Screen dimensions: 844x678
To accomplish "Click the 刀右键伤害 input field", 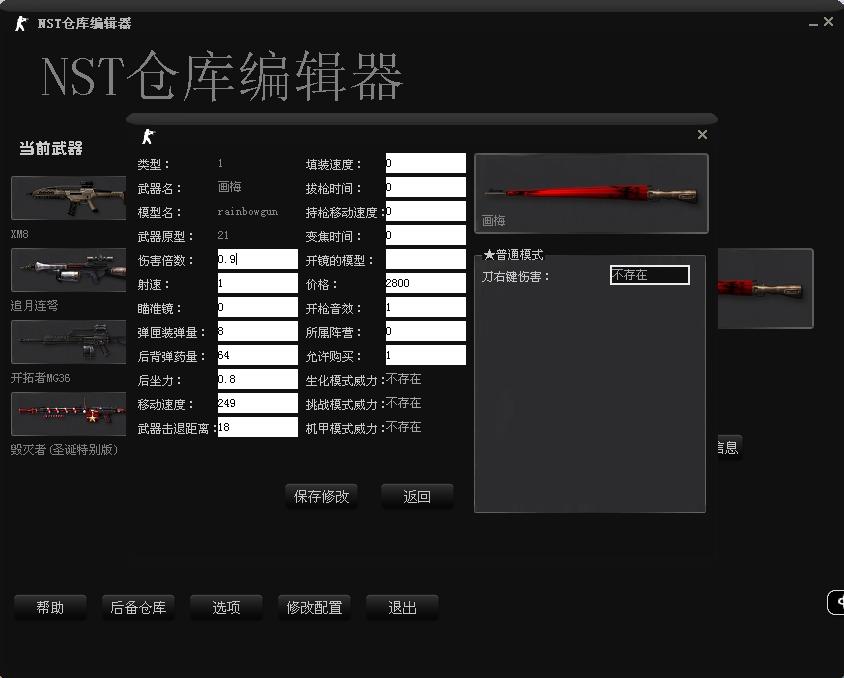I will 649,275.
